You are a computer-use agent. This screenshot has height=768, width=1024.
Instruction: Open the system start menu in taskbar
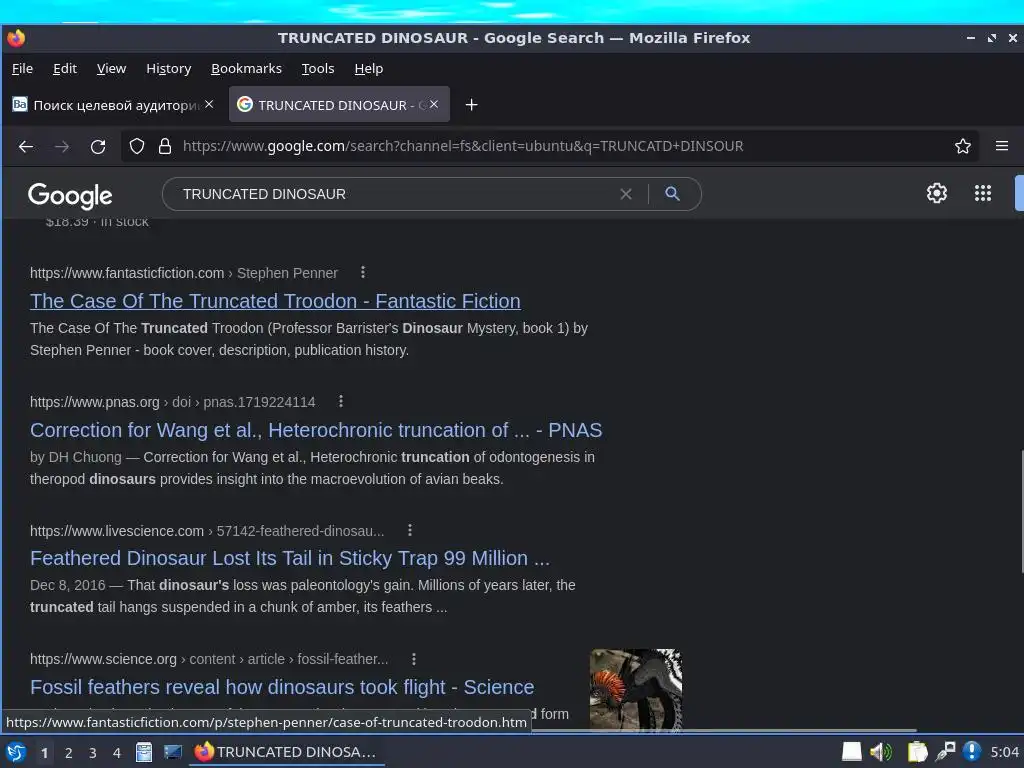[x=16, y=752]
